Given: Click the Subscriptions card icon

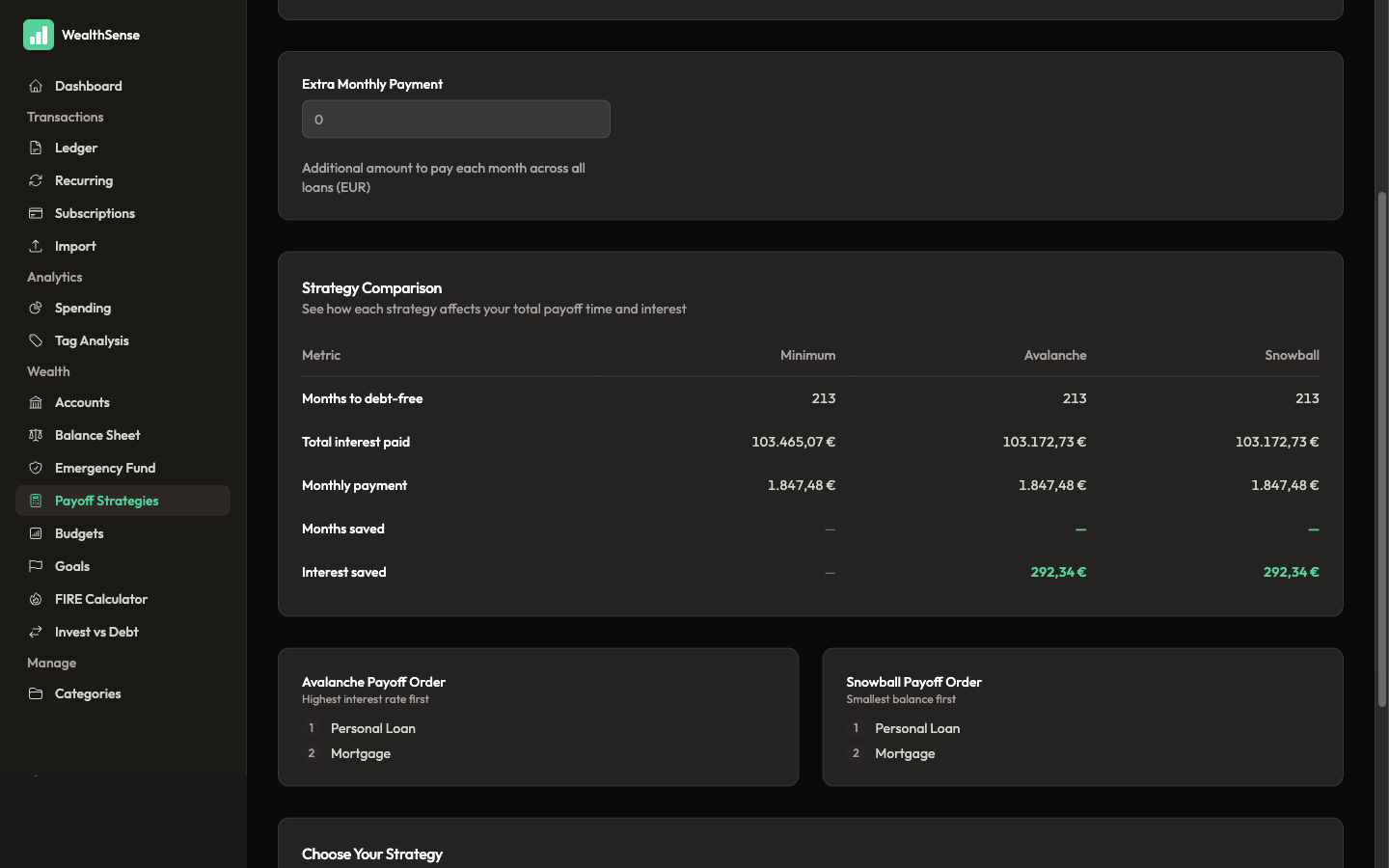Looking at the screenshot, I should coord(36,213).
